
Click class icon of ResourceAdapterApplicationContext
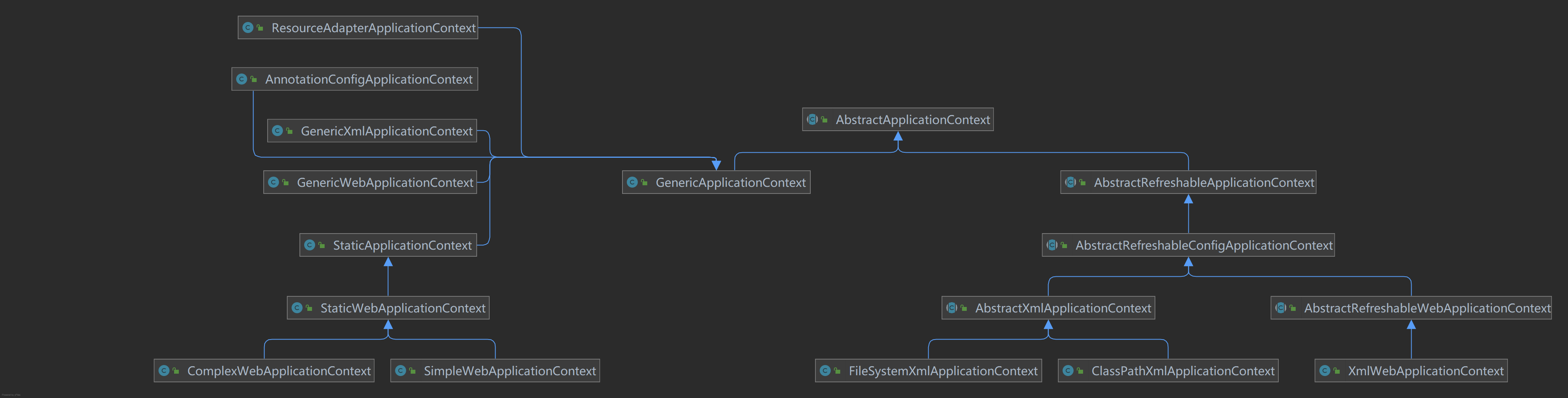(248, 27)
